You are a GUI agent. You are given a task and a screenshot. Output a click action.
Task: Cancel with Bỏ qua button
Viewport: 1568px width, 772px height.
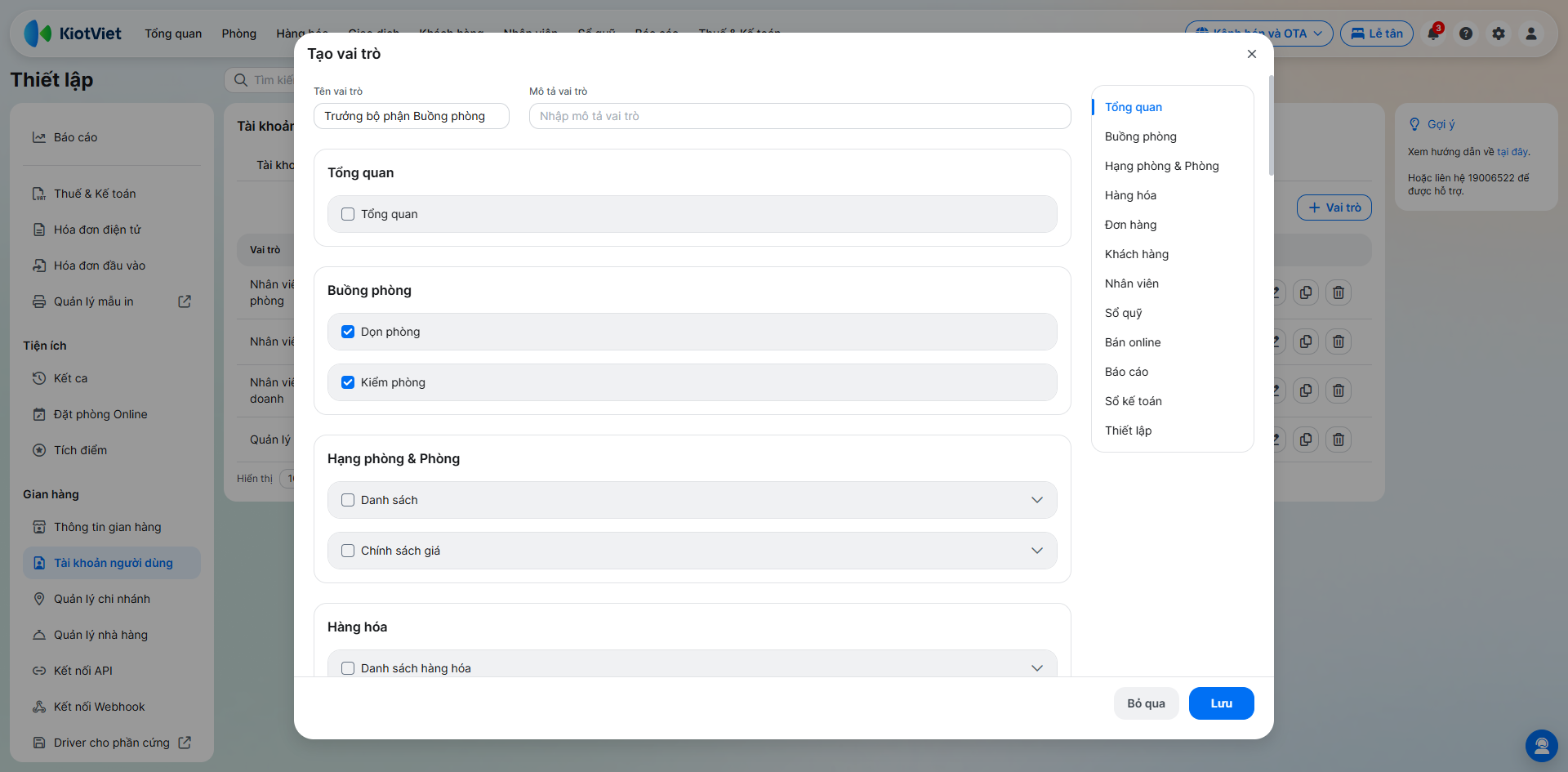click(1147, 703)
